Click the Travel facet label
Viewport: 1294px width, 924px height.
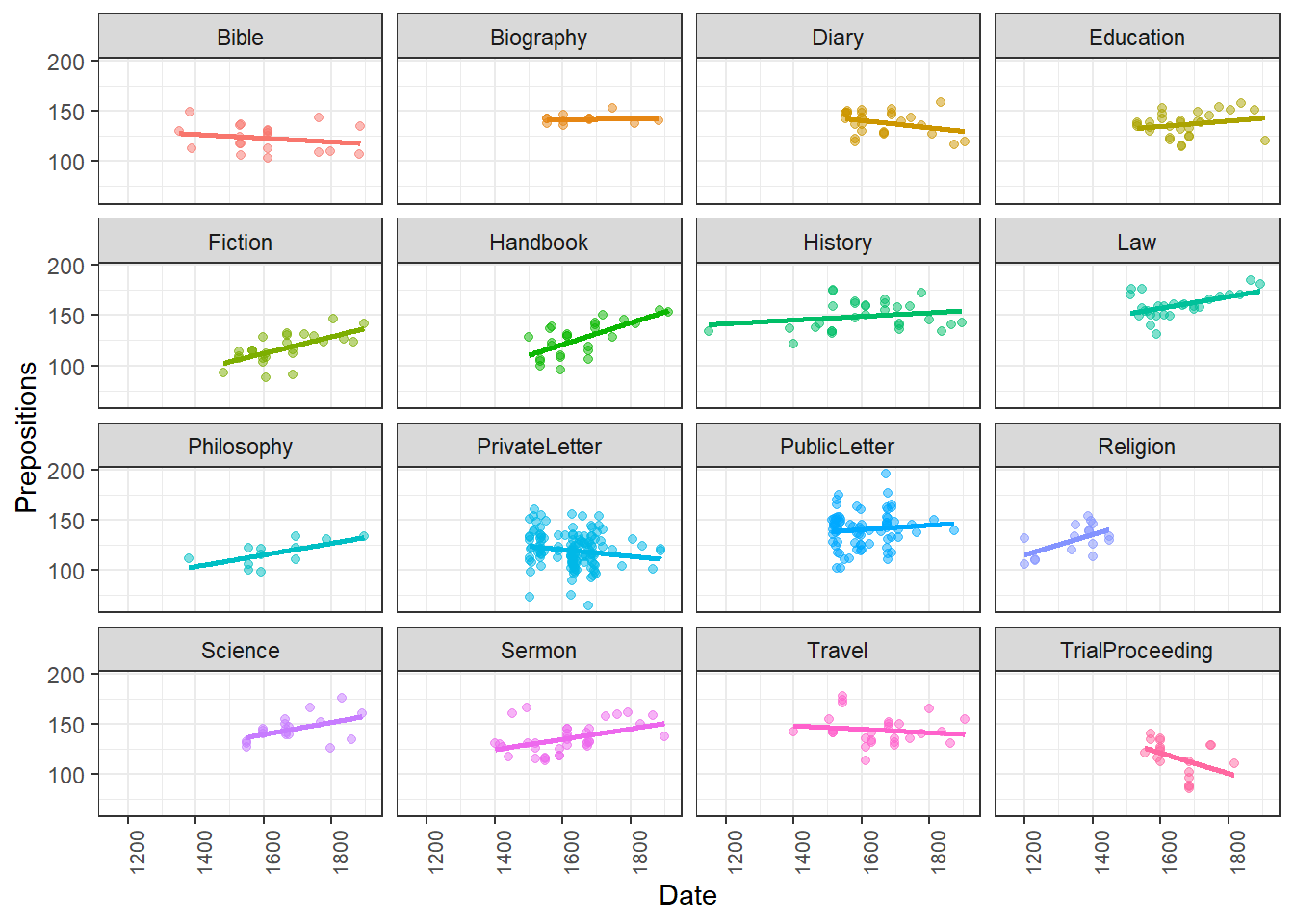(838, 651)
